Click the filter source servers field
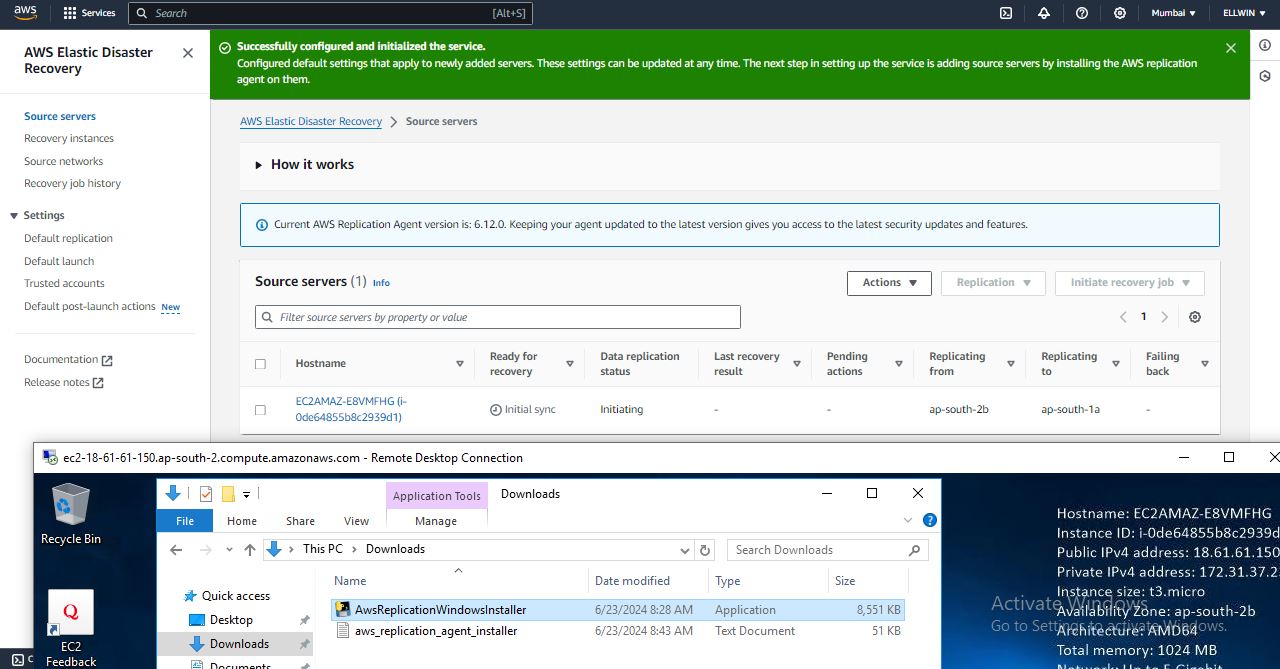1280x669 pixels. coord(498,317)
